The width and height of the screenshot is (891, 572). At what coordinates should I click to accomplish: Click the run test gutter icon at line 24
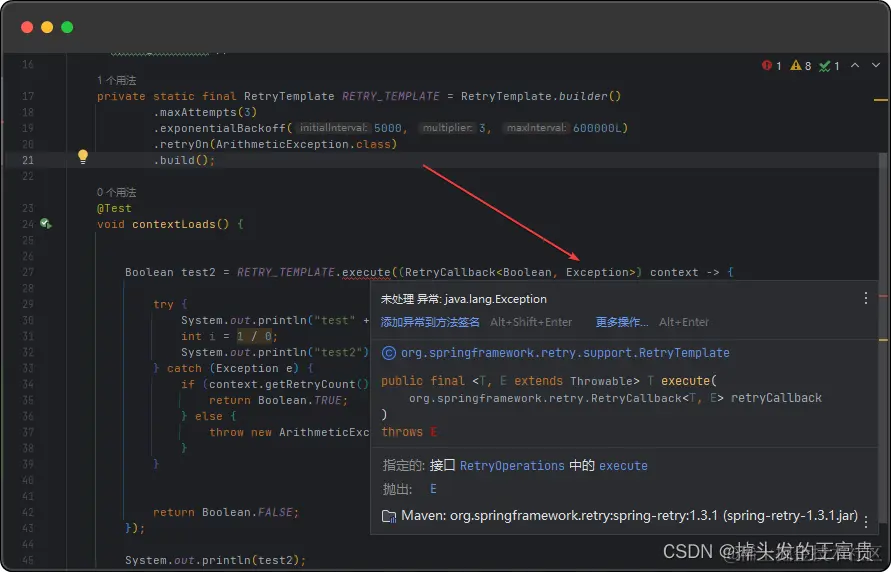(x=45, y=224)
